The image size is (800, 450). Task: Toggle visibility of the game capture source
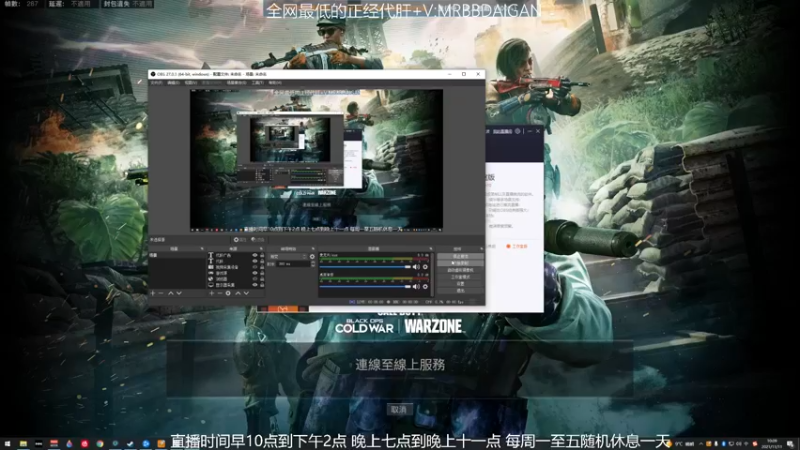click(x=255, y=273)
